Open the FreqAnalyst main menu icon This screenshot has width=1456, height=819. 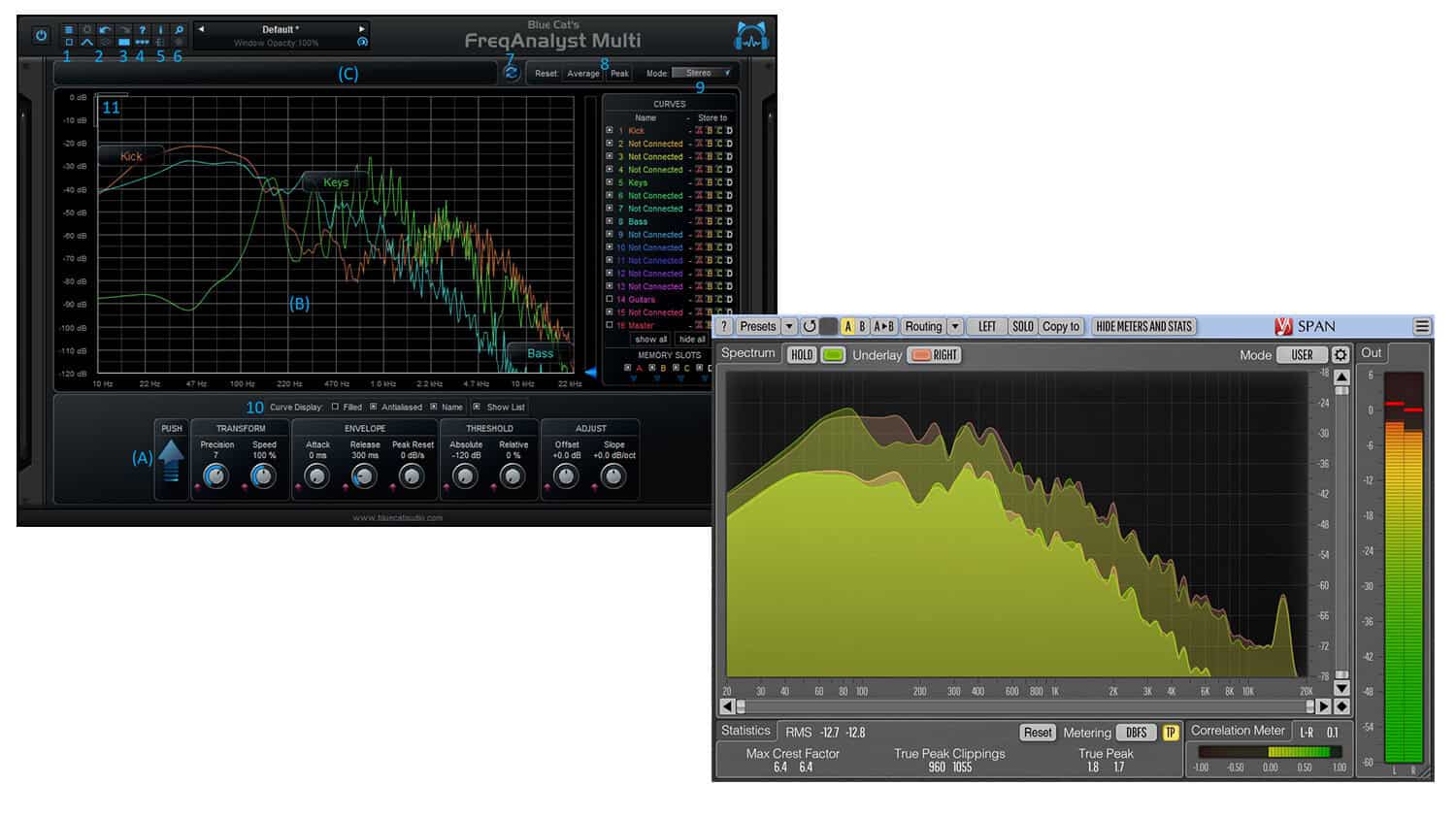click(x=69, y=30)
